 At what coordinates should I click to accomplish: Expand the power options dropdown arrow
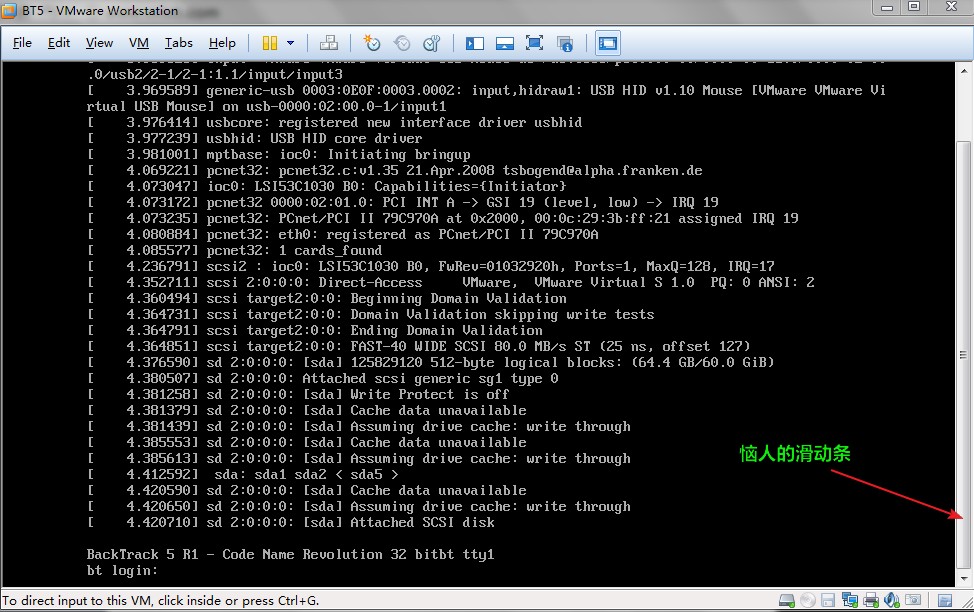click(291, 43)
